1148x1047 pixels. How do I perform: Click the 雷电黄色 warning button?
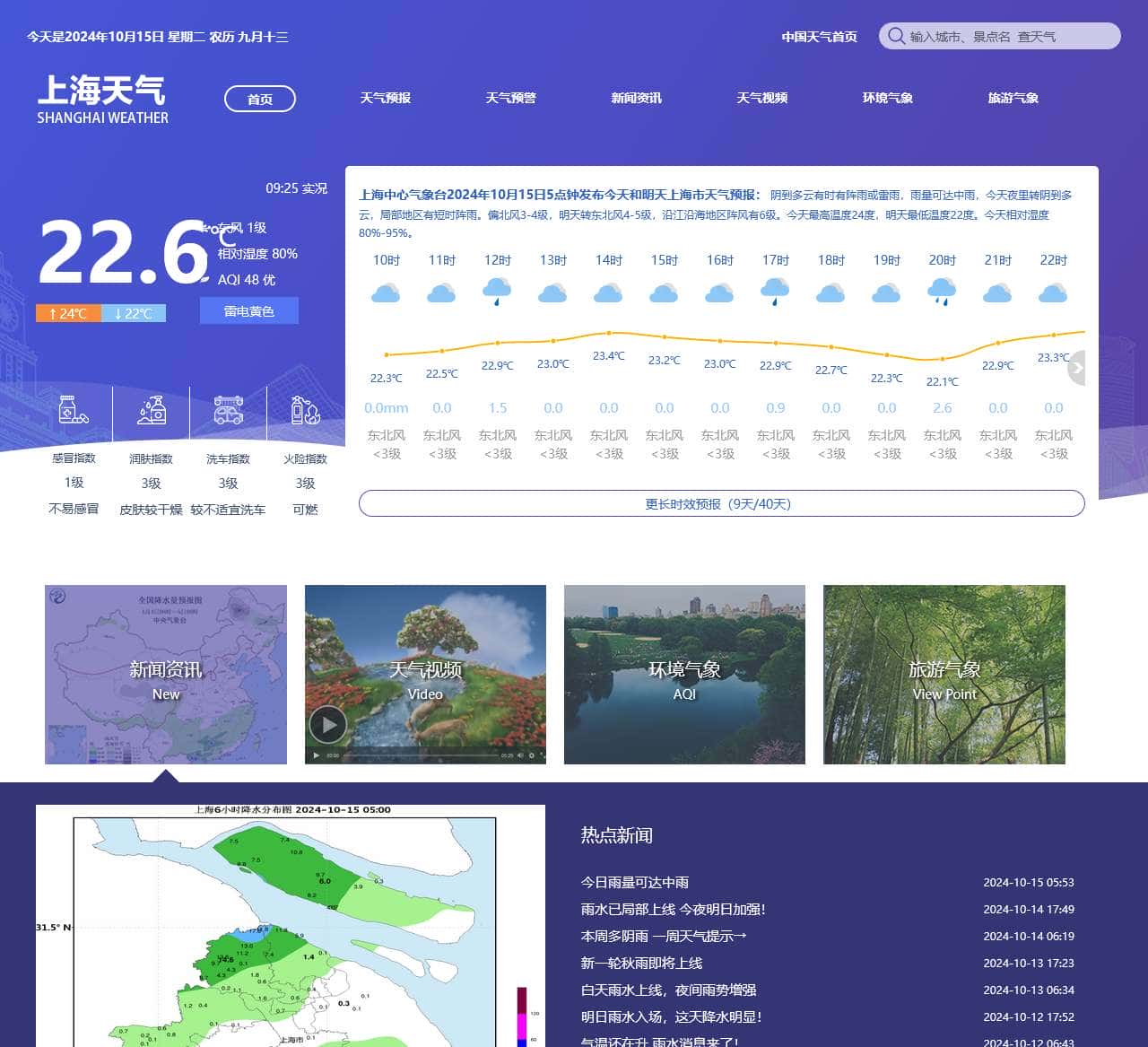248,311
